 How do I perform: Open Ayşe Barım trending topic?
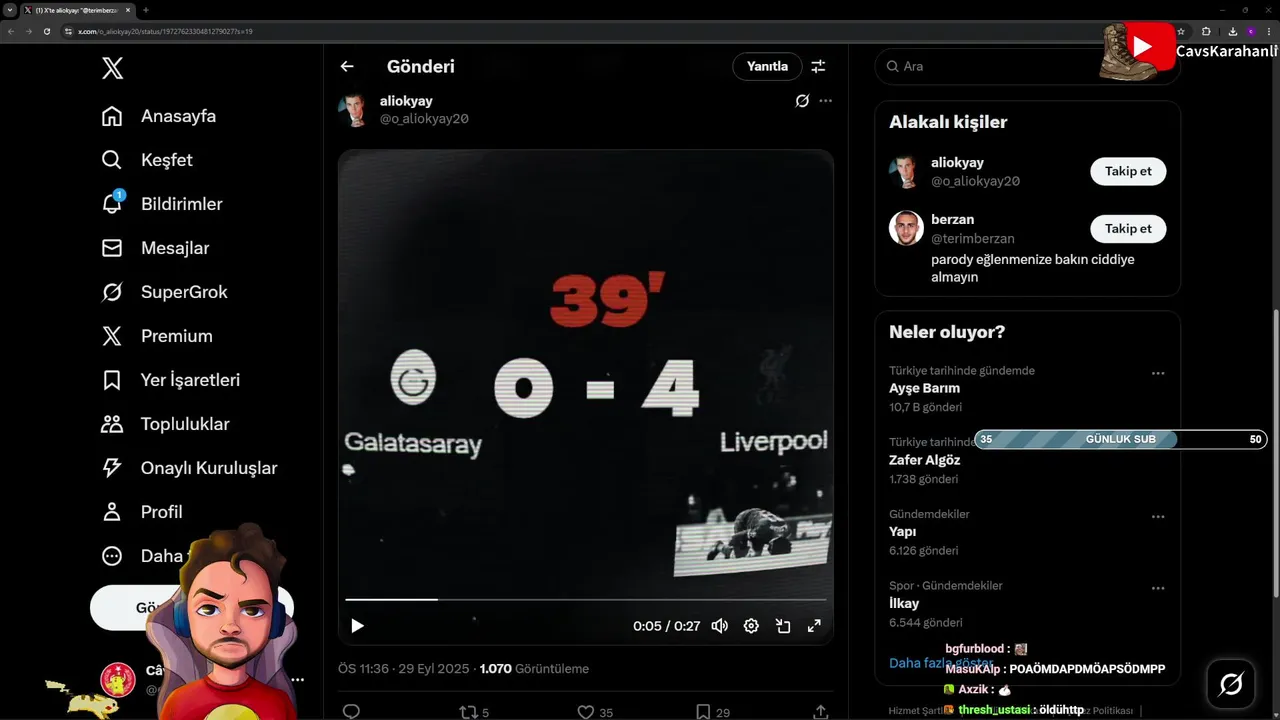924,388
